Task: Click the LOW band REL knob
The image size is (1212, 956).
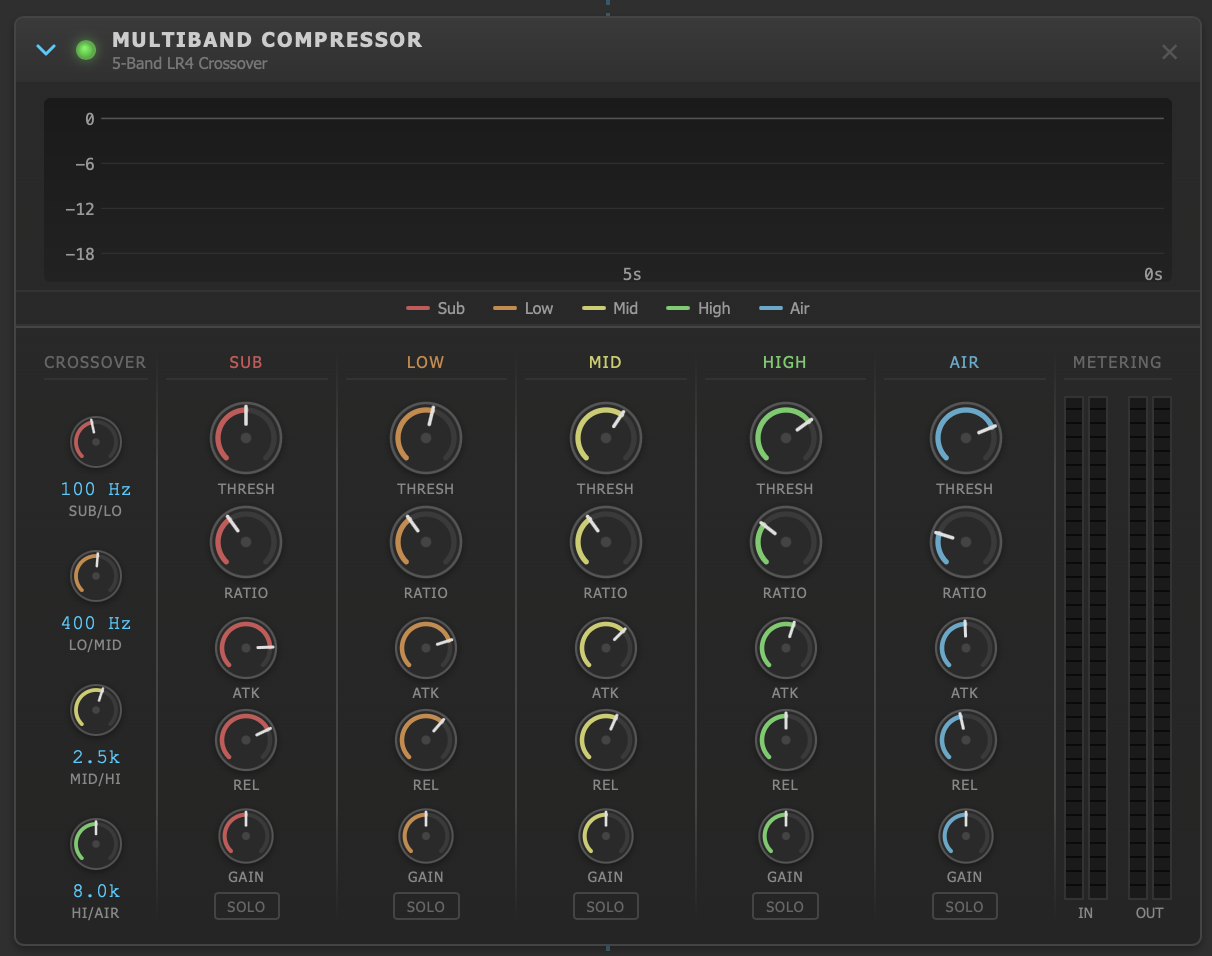Action: pos(426,740)
